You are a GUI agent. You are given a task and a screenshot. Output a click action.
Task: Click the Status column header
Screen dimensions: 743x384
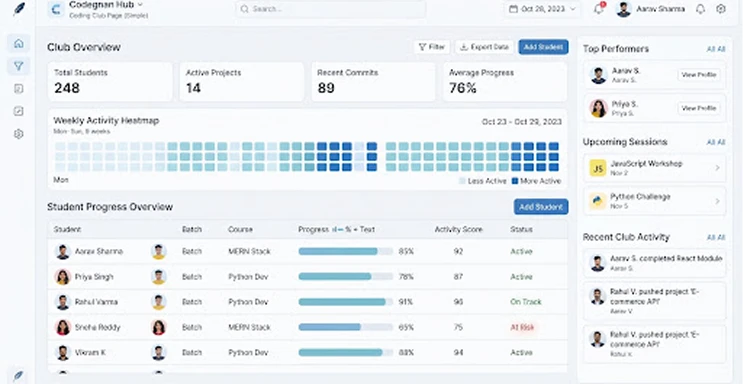point(521,229)
